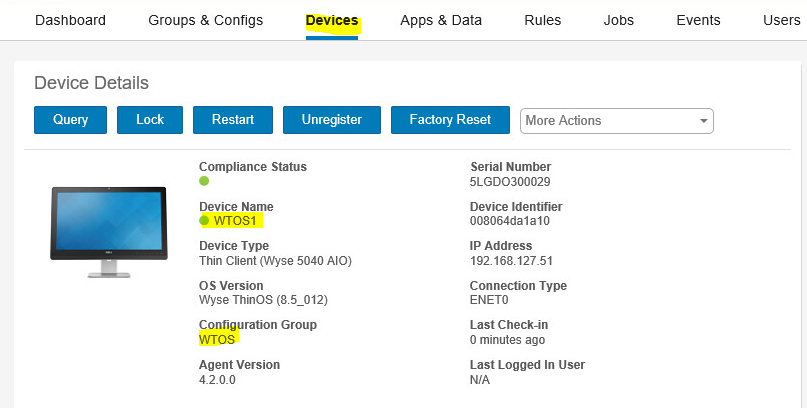Click the Wyse 5040 AIO device image
The width and height of the screenshot is (807, 408).
108,231
